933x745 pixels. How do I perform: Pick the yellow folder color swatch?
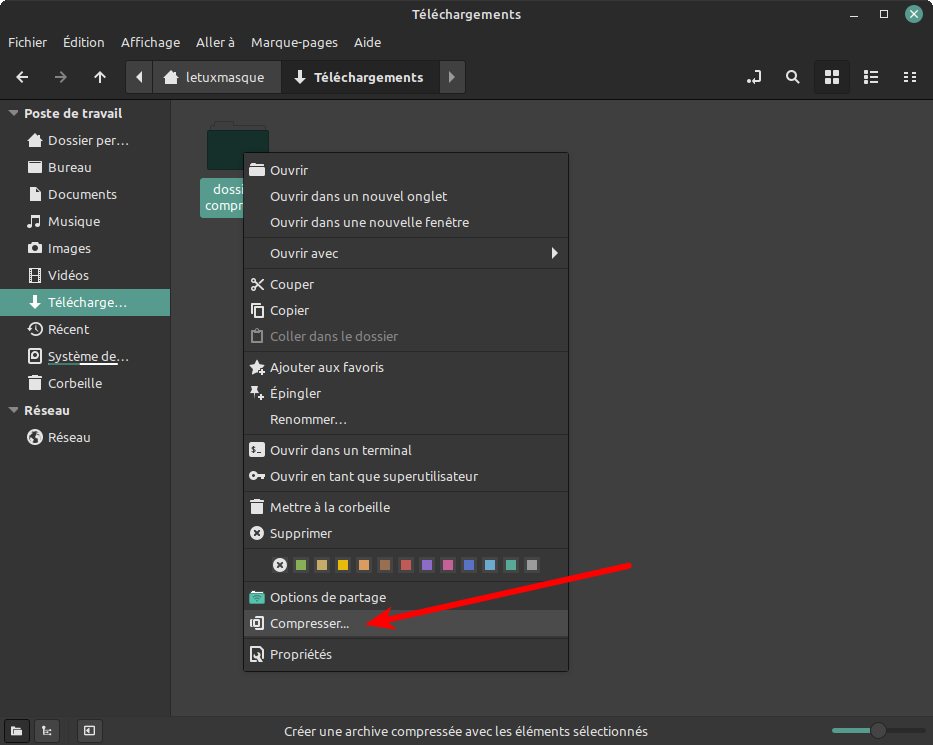click(343, 565)
